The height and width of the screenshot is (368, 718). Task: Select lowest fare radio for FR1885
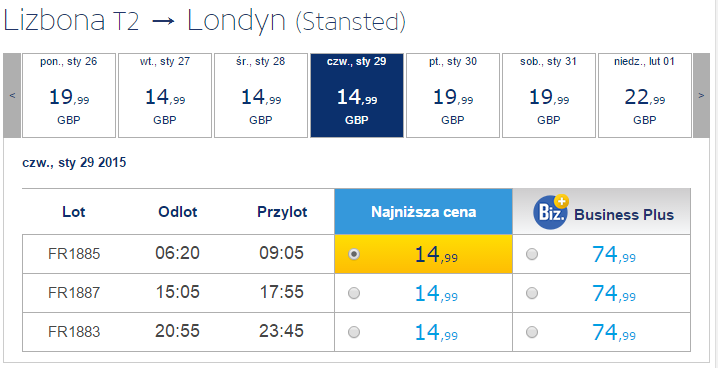pos(354,254)
